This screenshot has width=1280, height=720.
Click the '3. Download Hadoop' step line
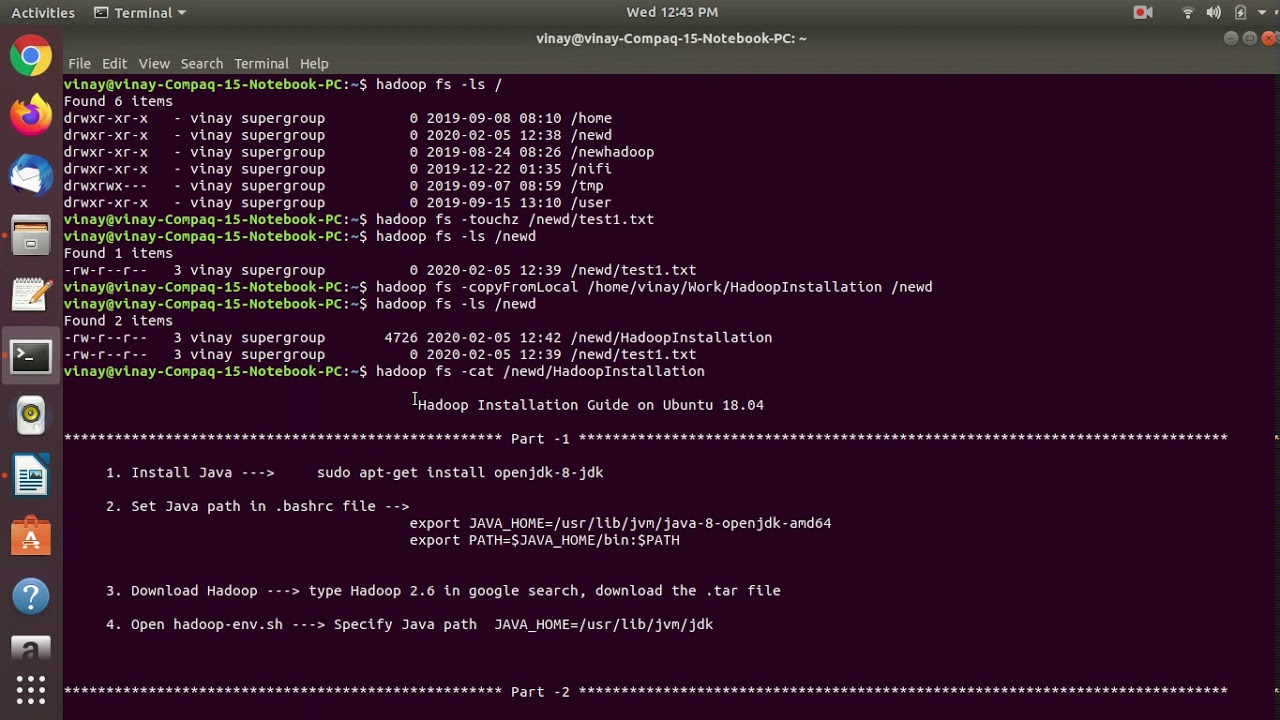443,591
